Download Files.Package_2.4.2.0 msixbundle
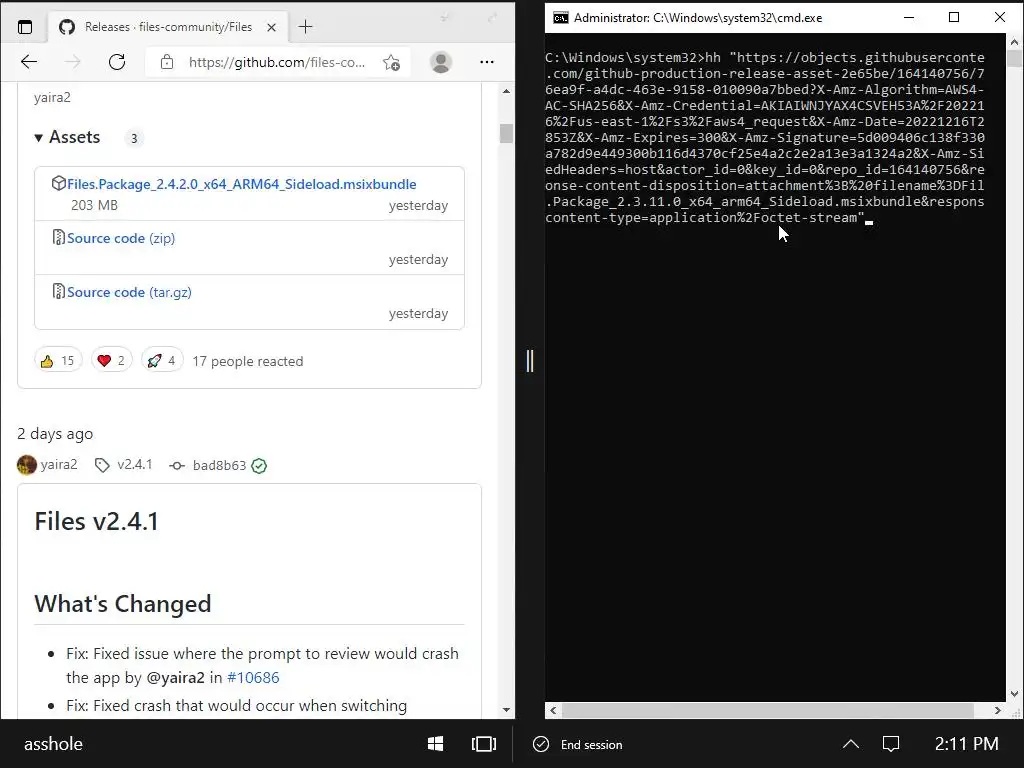The width and height of the screenshot is (1024, 768). click(242, 184)
